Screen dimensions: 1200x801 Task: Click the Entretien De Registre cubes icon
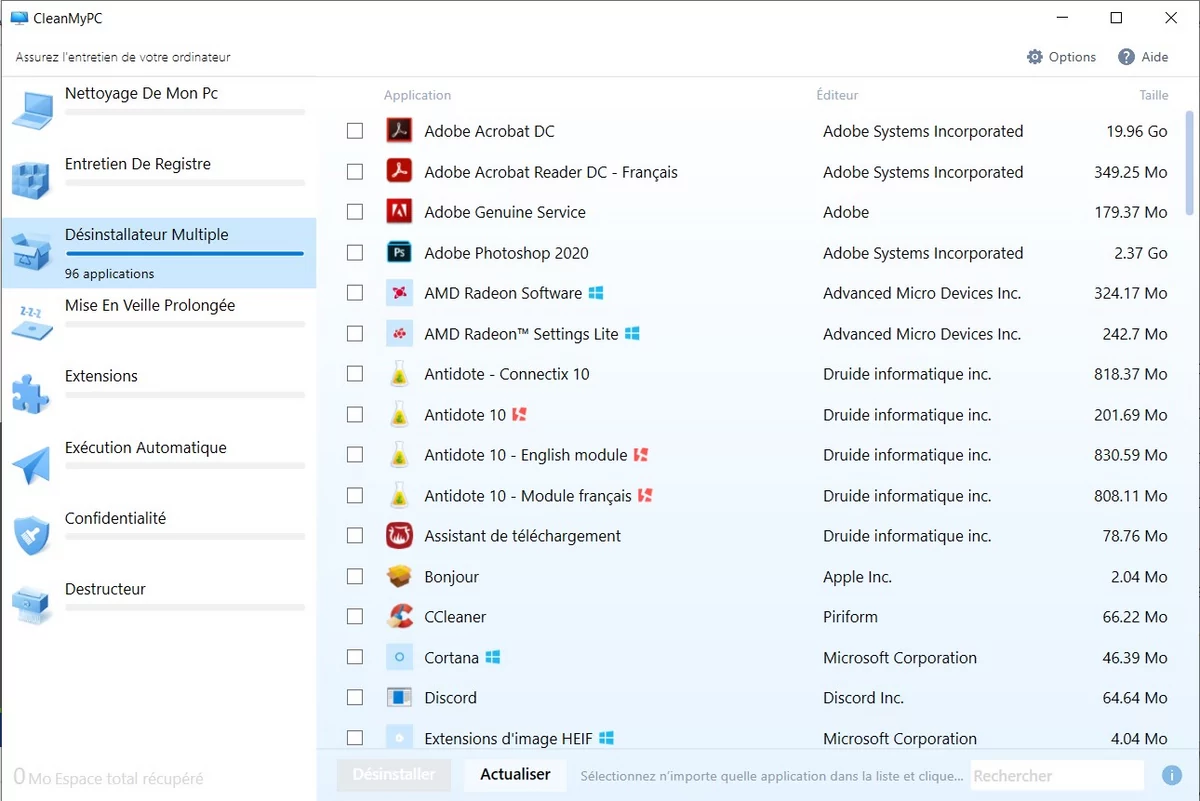point(31,181)
